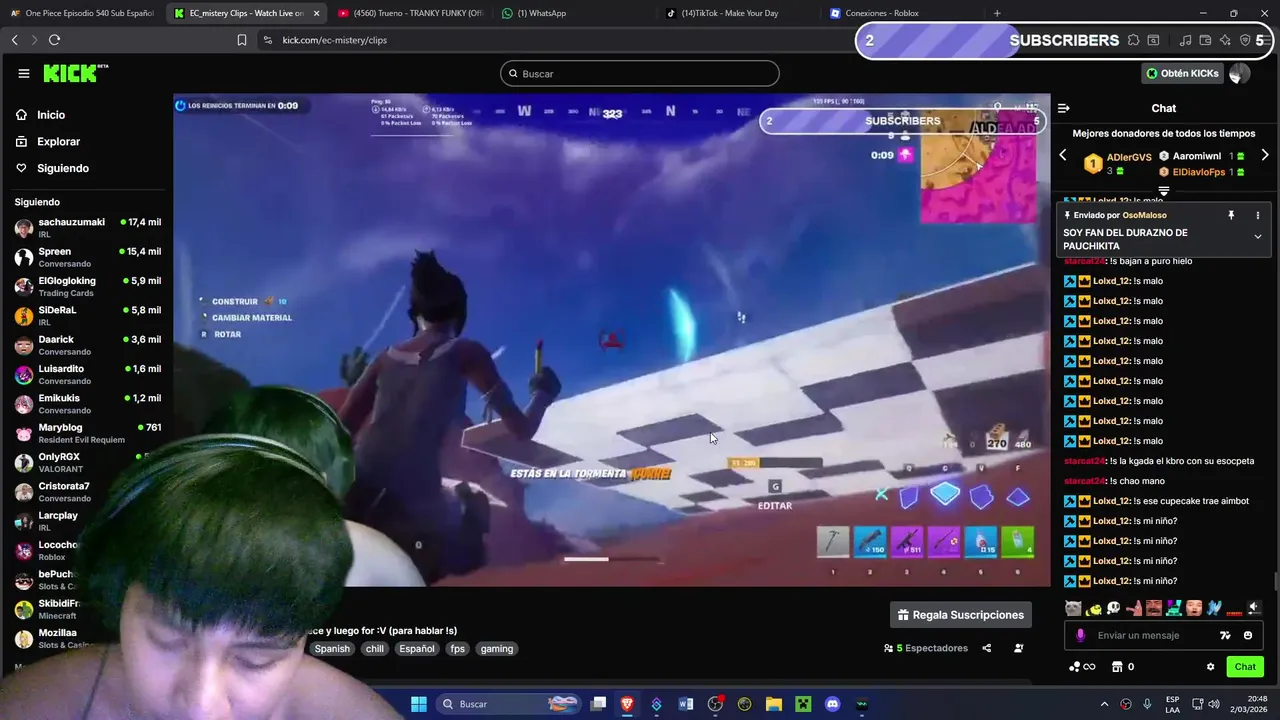1280x720 pixels.
Task: Insert the crying cat emote
Action: (x=1073, y=608)
